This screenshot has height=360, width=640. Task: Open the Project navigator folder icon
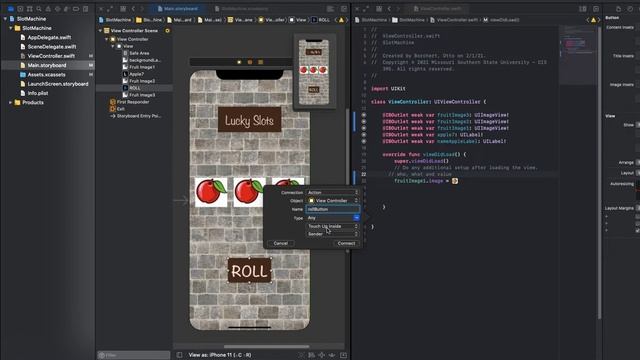(11, 9)
